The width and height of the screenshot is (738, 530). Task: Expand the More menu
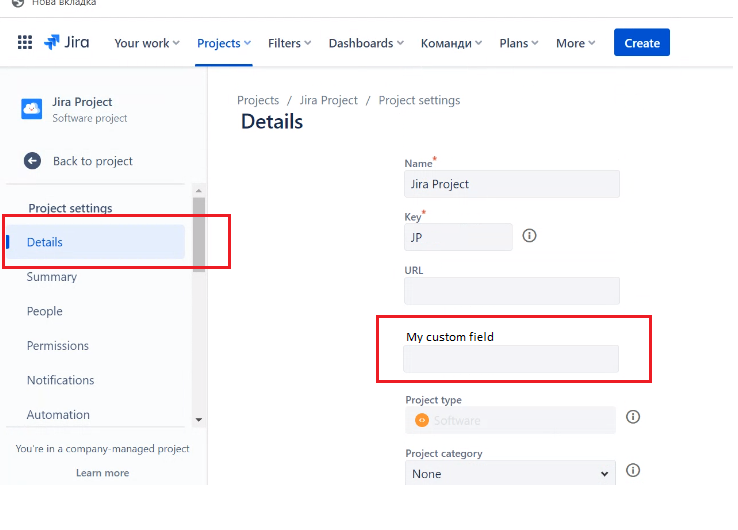click(x=576, y=43)
